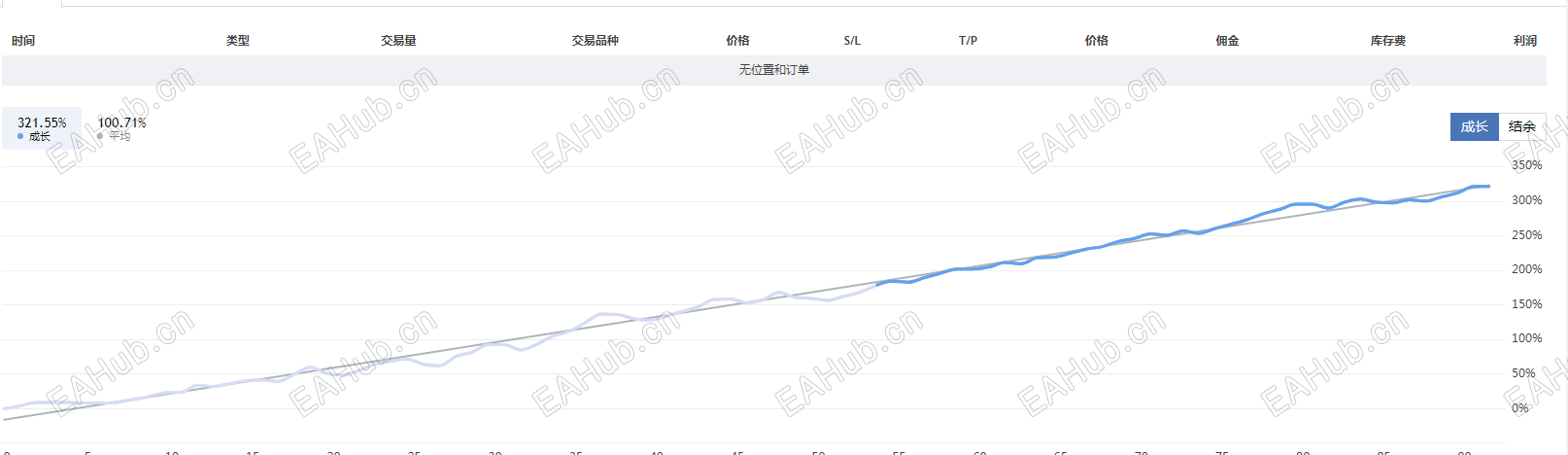Click the 无位置和订单 empty row
The image size is (1568, 455).
[x=773, y=70]
